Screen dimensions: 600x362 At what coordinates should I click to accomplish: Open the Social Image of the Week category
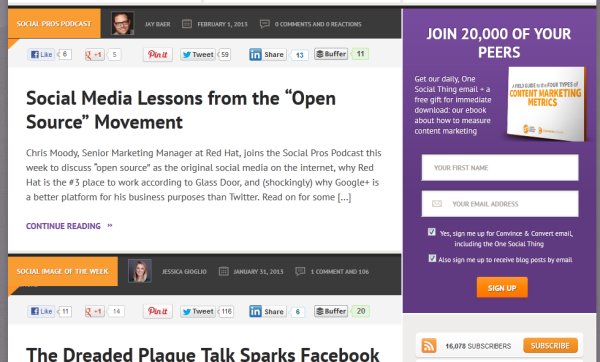(x=63, y=271)
